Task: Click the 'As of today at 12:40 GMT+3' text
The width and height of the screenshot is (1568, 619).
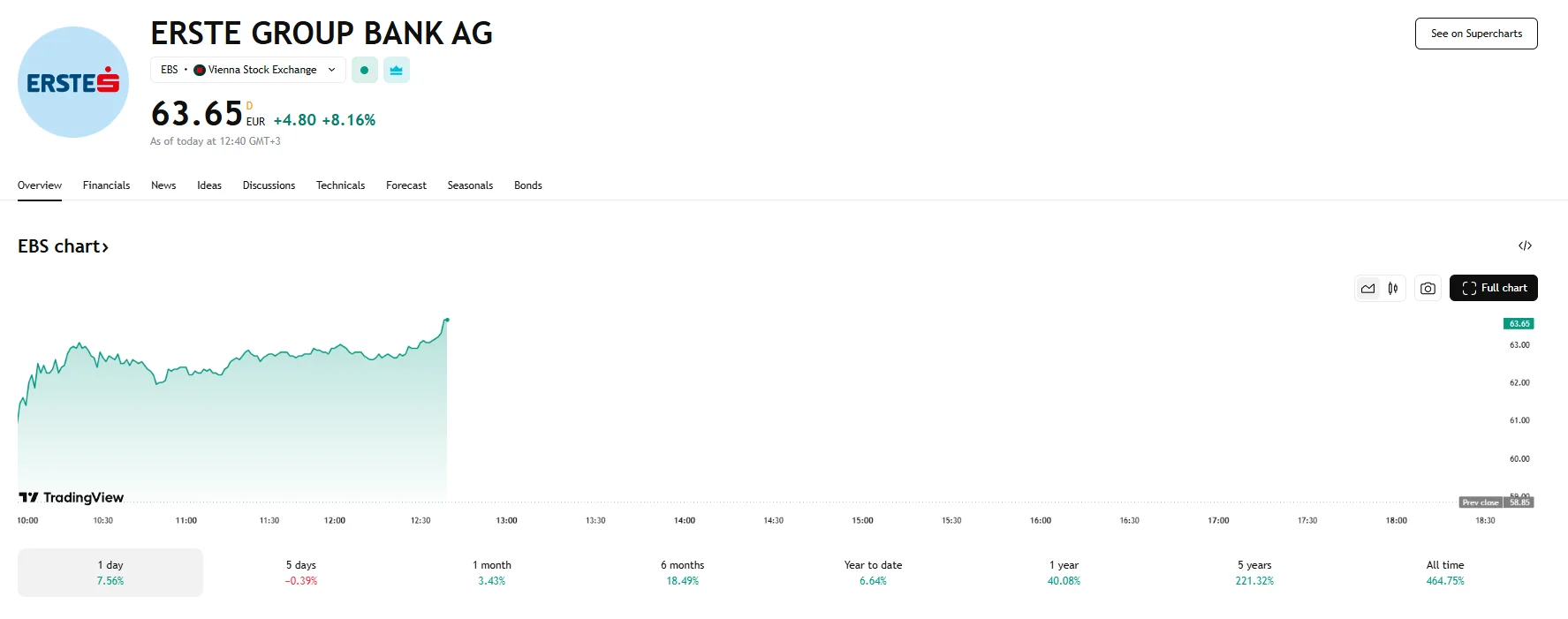Action: [216, 141]
